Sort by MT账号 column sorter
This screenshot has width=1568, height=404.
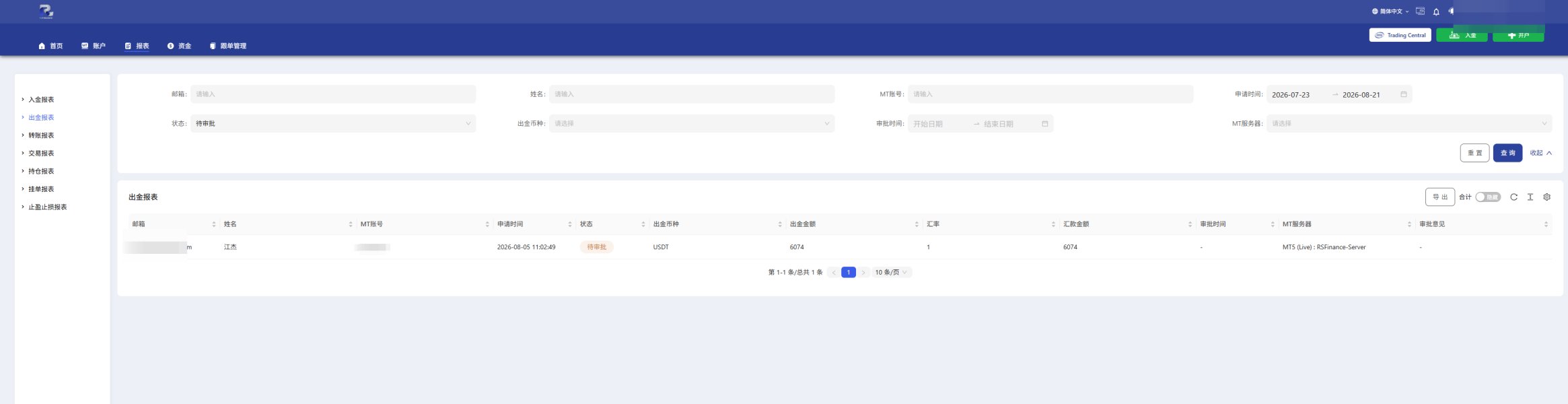(487, 224)
